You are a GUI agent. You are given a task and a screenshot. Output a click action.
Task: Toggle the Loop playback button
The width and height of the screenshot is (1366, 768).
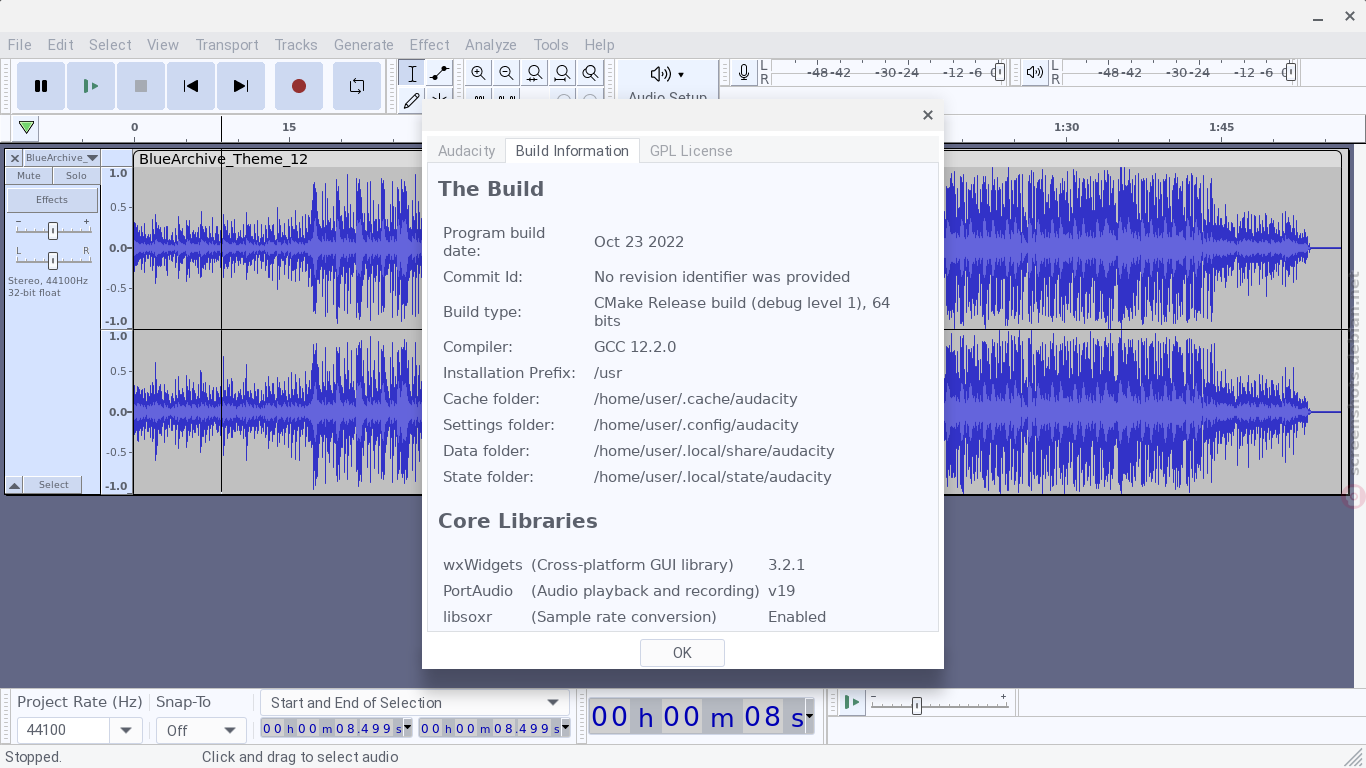pos(357,86)
